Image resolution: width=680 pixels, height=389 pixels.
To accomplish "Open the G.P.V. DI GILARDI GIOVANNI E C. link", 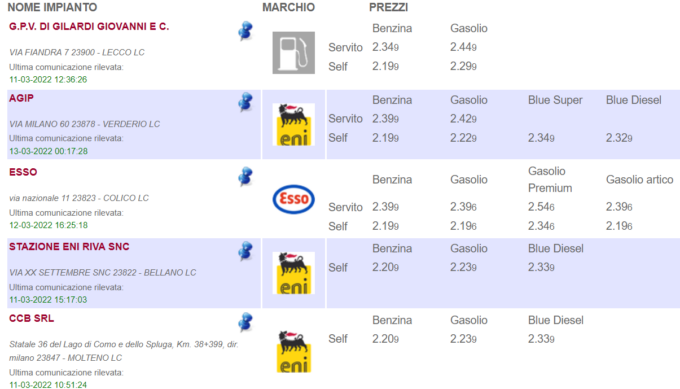I will (x=89, y=26).
